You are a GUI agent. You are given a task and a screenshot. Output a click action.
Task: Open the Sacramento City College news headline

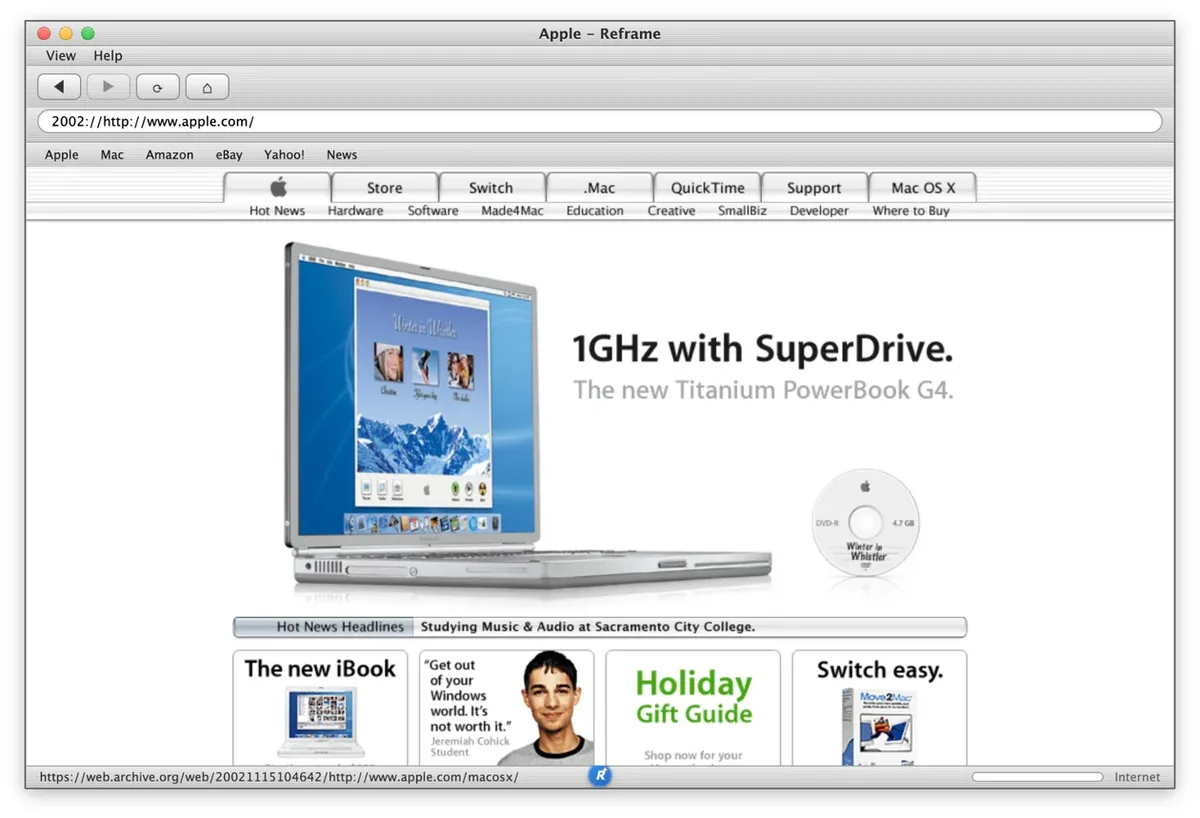[x=588, y=627]
